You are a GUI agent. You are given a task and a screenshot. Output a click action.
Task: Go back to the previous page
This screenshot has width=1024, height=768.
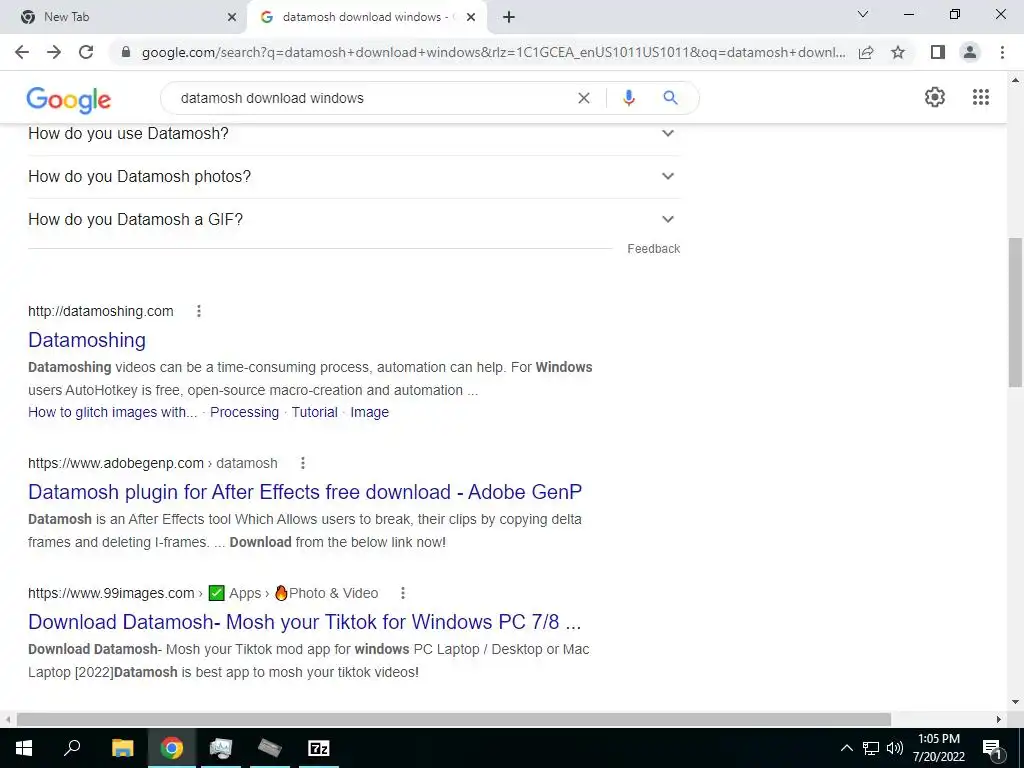tap(22, 52)
